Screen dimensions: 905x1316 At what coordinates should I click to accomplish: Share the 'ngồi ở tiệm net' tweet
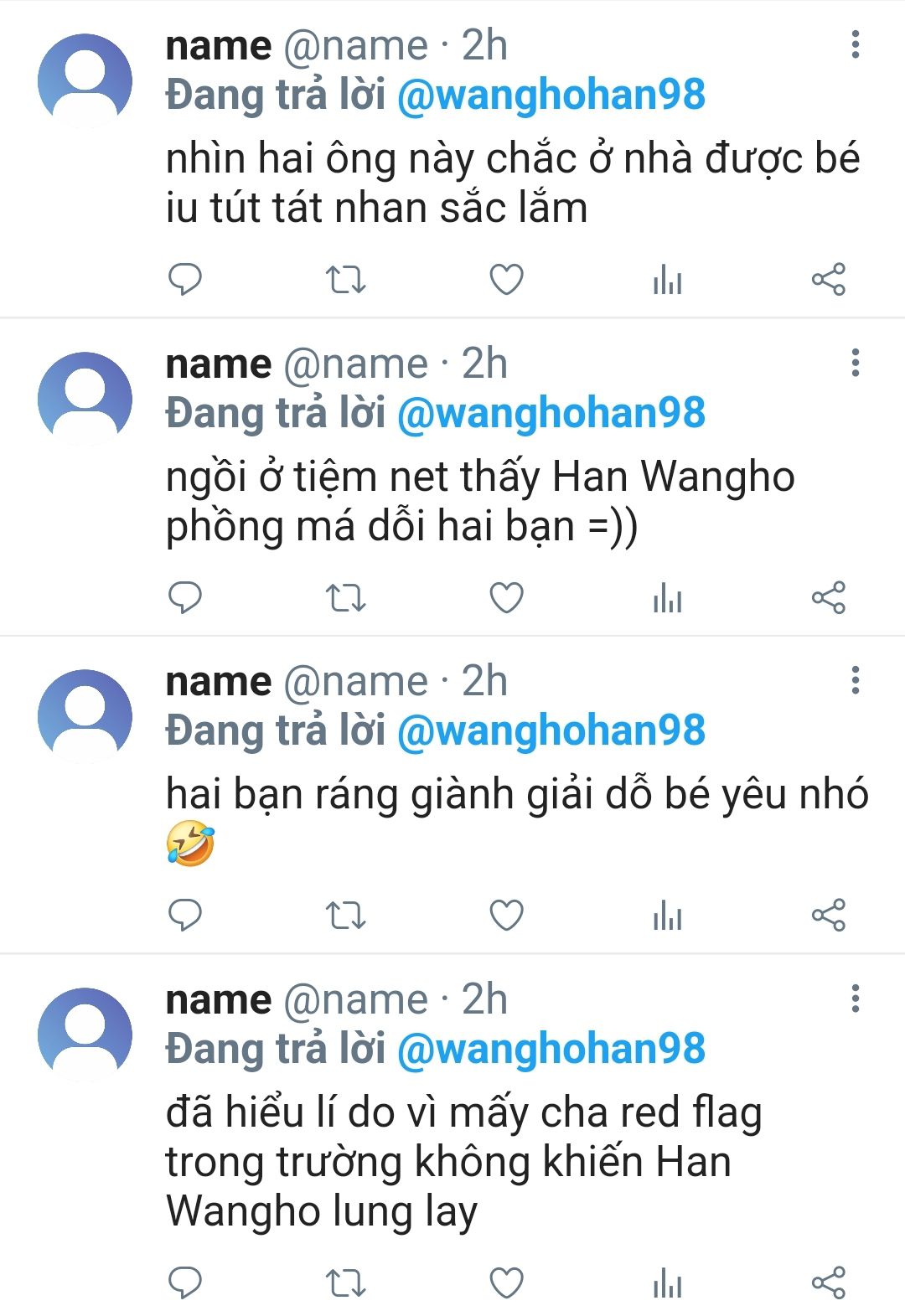[829, 597]
